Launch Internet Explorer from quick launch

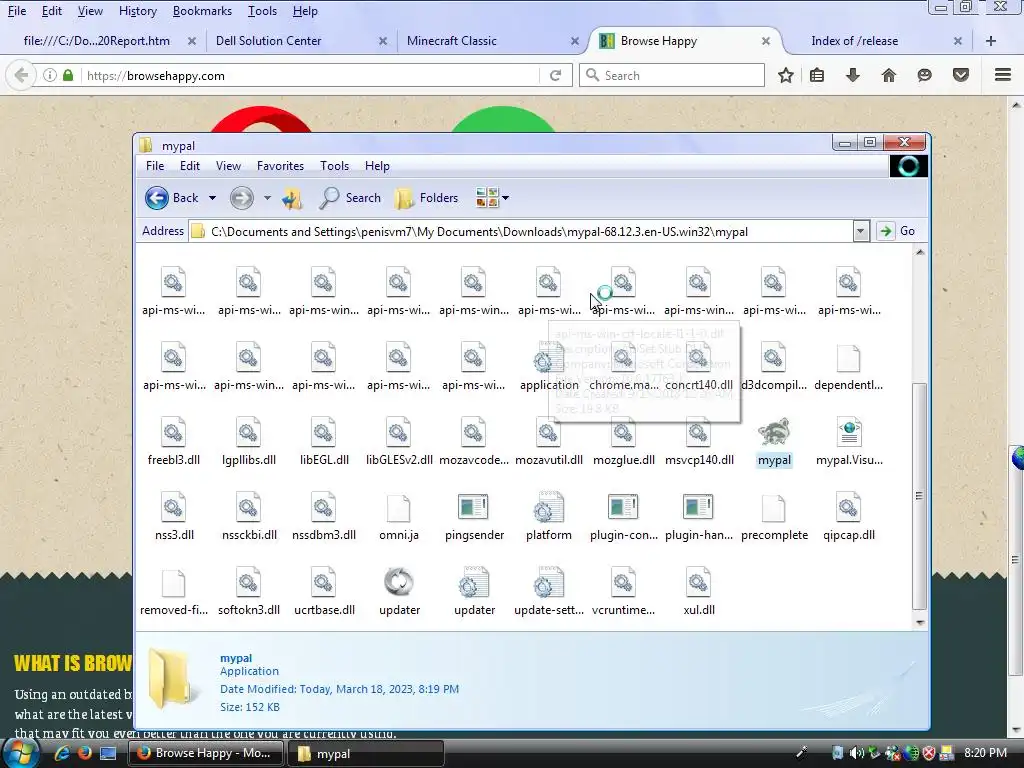pos(62,753)
